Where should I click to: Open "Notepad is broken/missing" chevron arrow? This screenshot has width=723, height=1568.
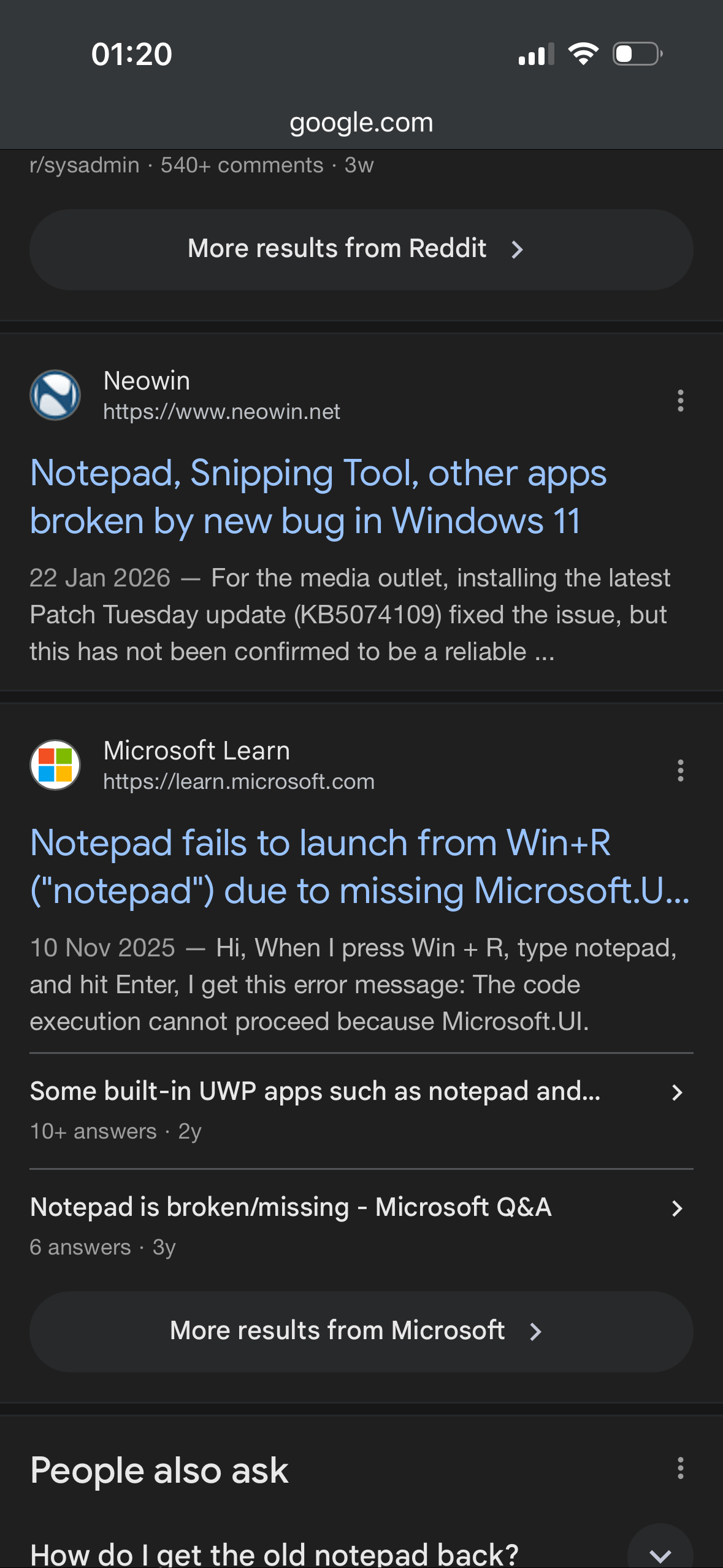[677, 1209]
